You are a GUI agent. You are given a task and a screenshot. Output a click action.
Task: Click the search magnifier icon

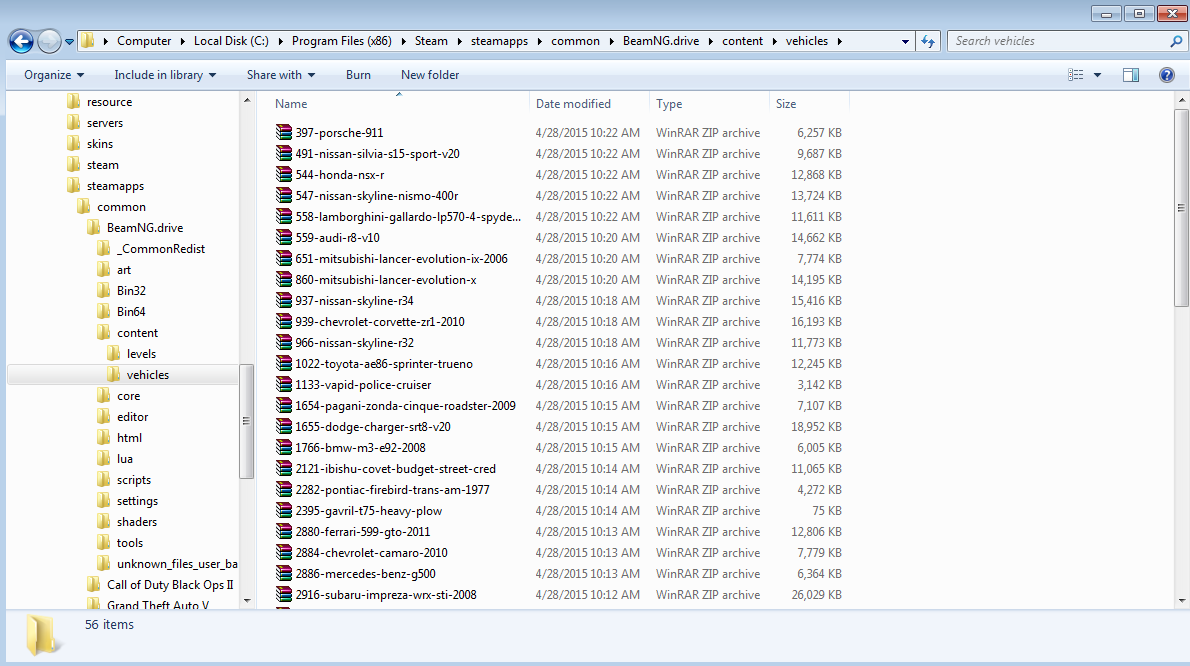(x=1176, y=41)
